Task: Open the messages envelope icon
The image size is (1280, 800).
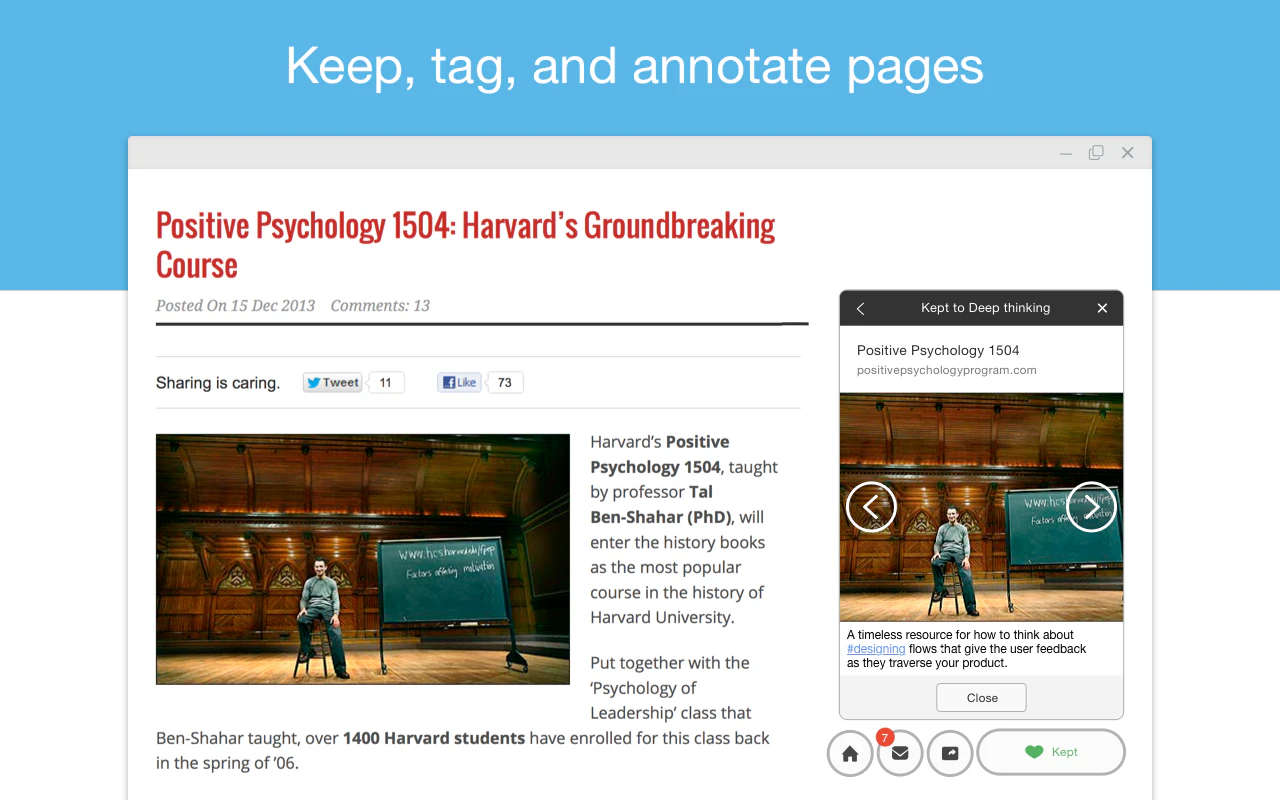Action: (900, 754)
